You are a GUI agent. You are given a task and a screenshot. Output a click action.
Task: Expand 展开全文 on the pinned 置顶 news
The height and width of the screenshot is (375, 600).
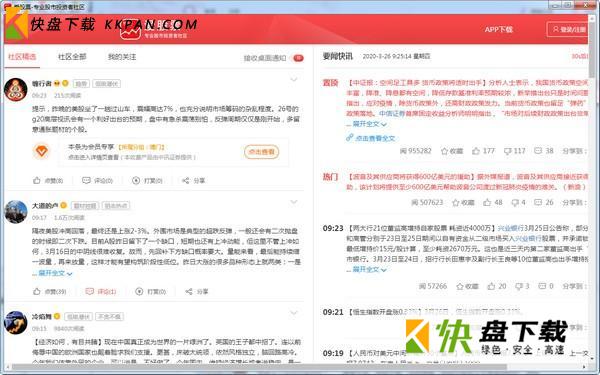click(x=370, y=124)
